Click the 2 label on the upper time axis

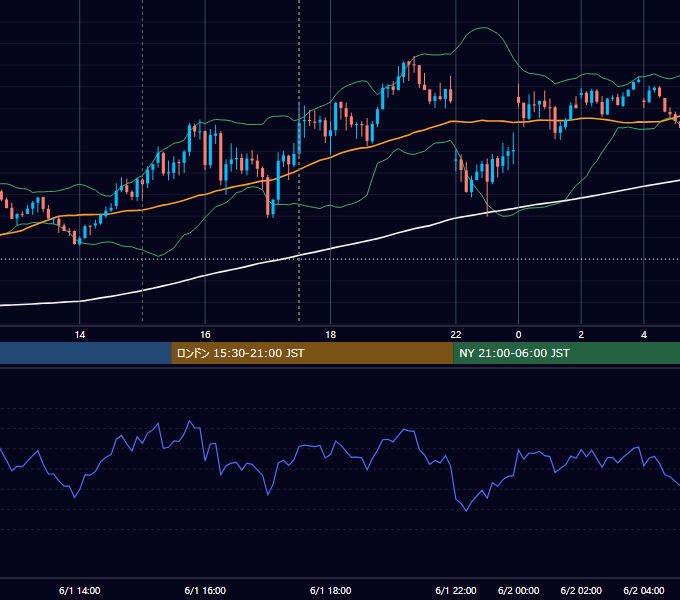click(x=581, y=335)
